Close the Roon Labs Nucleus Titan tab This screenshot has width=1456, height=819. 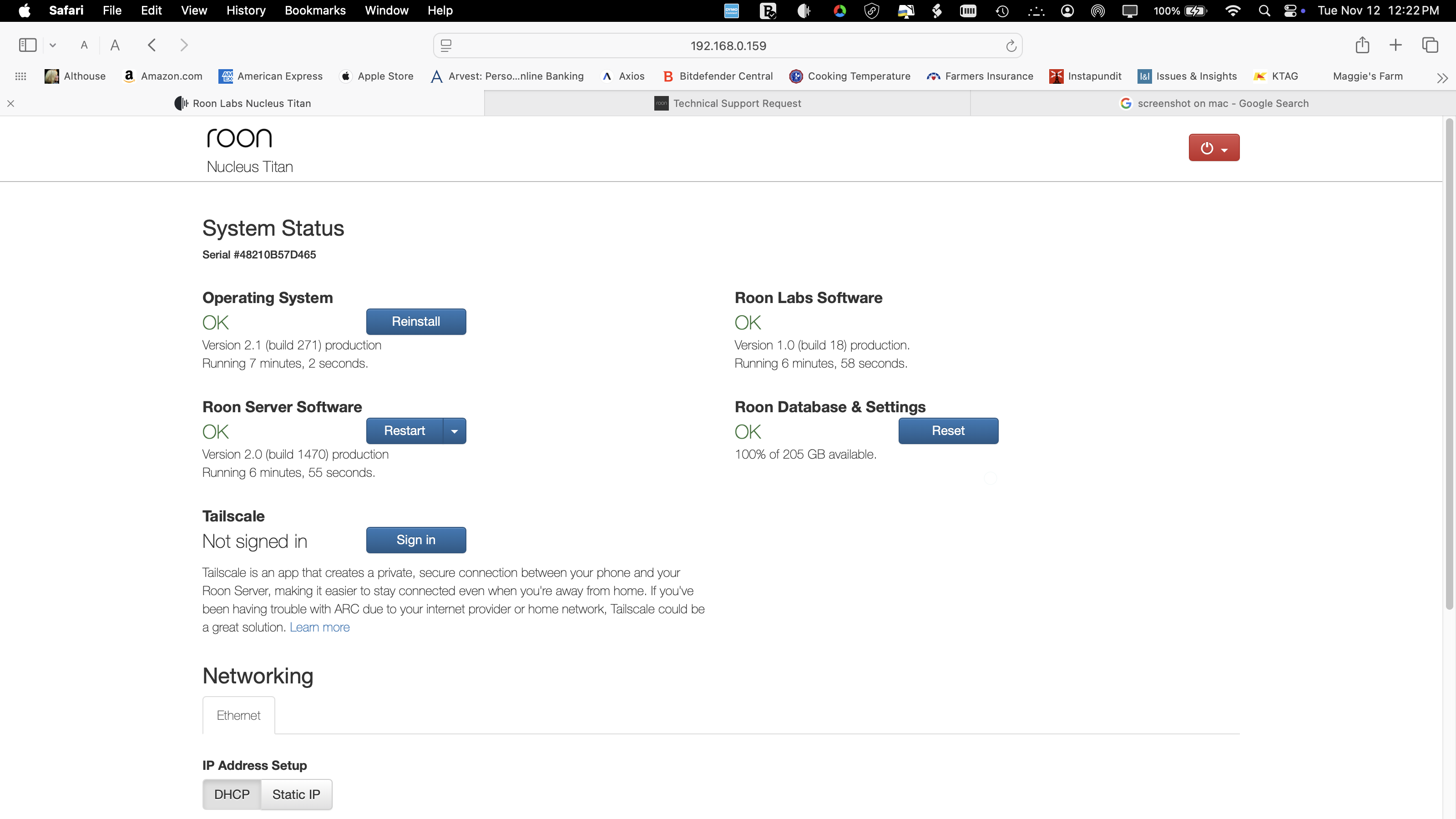pos(11,103)
